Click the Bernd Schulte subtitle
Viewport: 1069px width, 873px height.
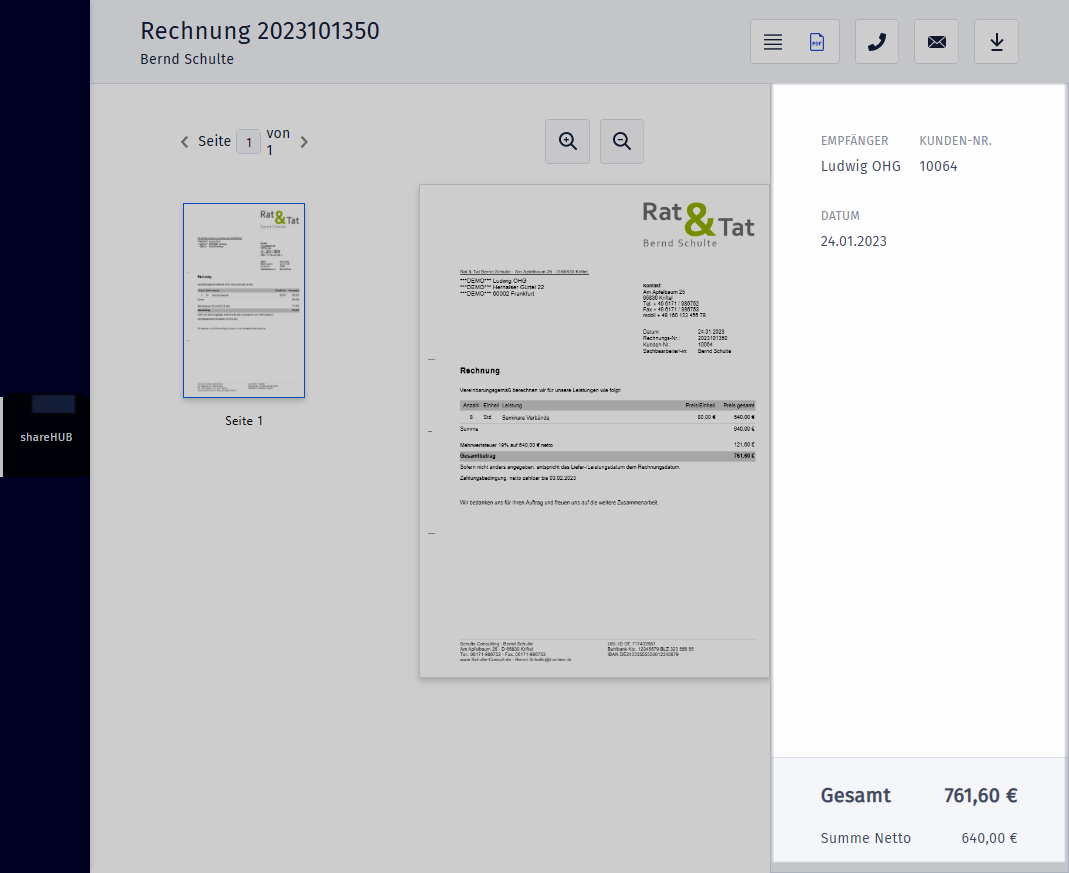187,59
